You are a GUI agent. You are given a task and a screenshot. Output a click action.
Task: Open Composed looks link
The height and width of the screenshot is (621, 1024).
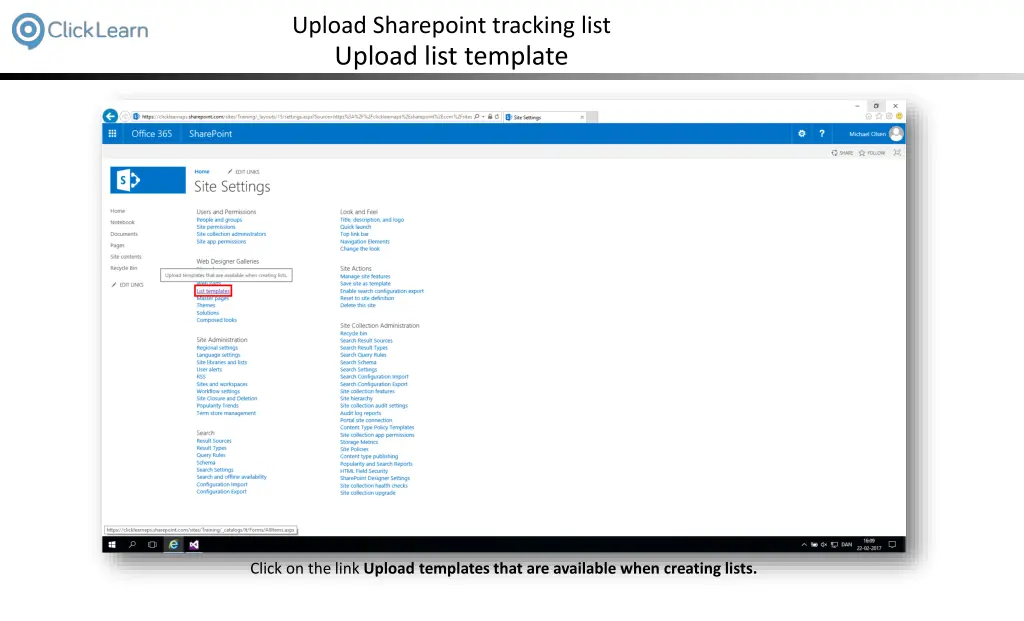(216, 320)
